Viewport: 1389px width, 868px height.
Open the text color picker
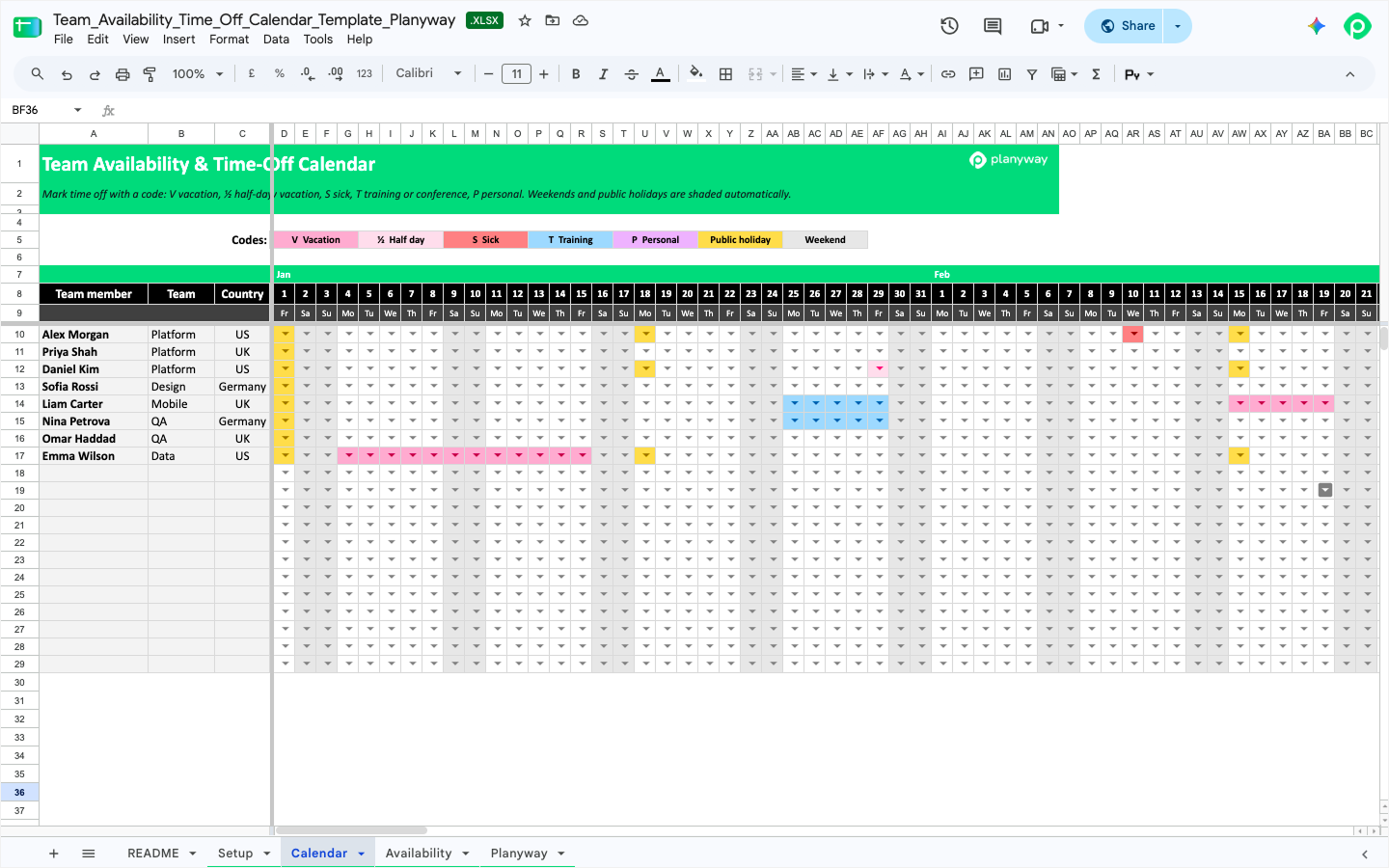pyautogui.click(x=660, y=74)
